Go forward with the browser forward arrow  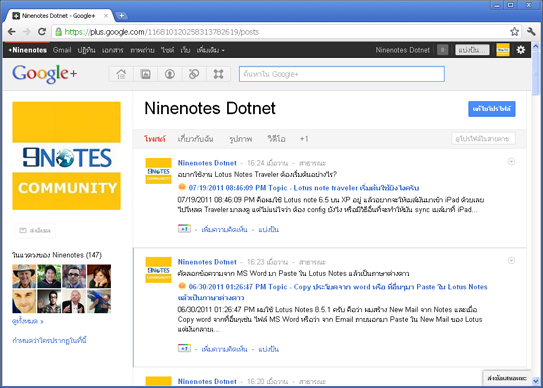pyautogui.click(x=27, y=32)
